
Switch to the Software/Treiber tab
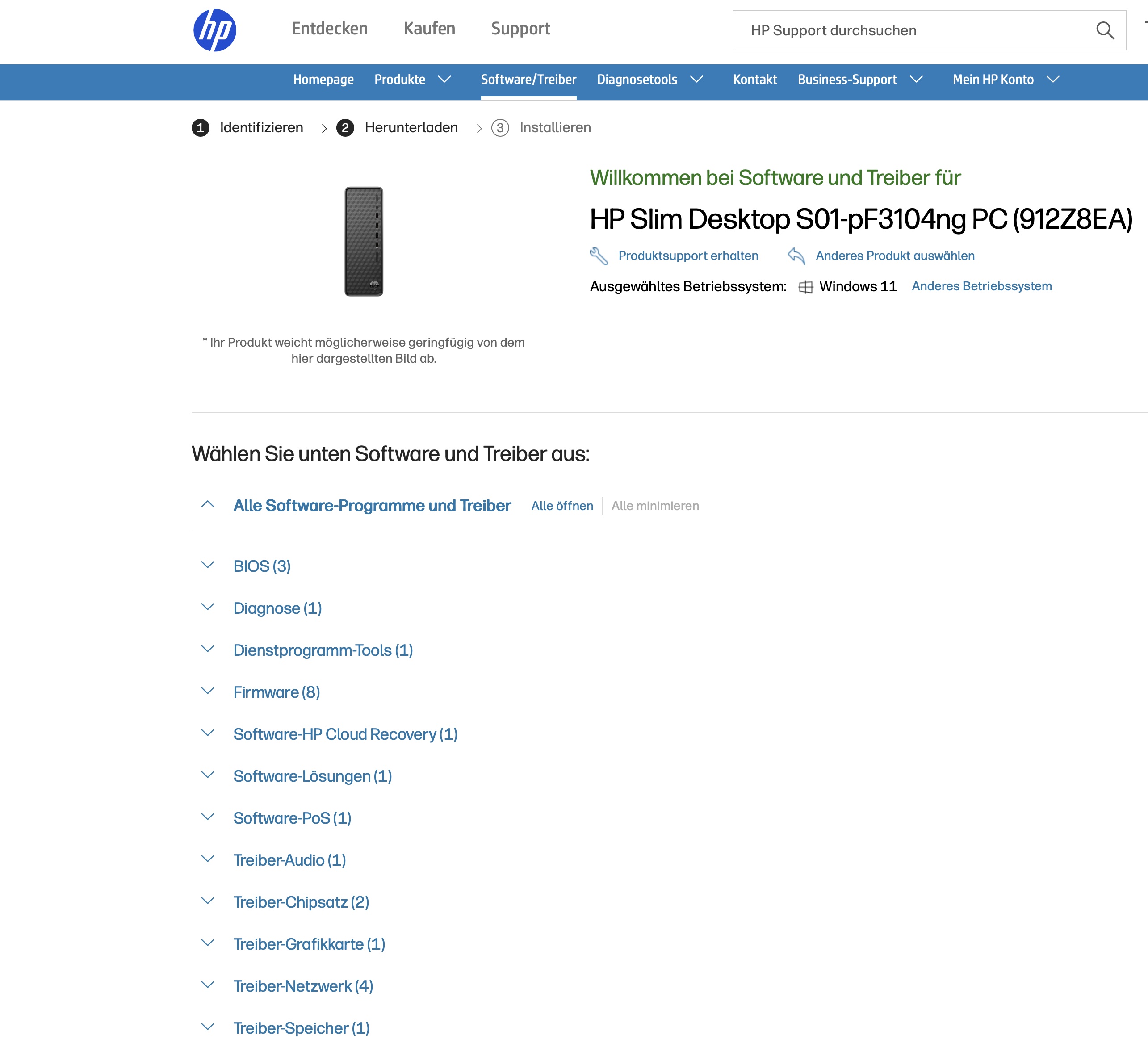[528, 80]
